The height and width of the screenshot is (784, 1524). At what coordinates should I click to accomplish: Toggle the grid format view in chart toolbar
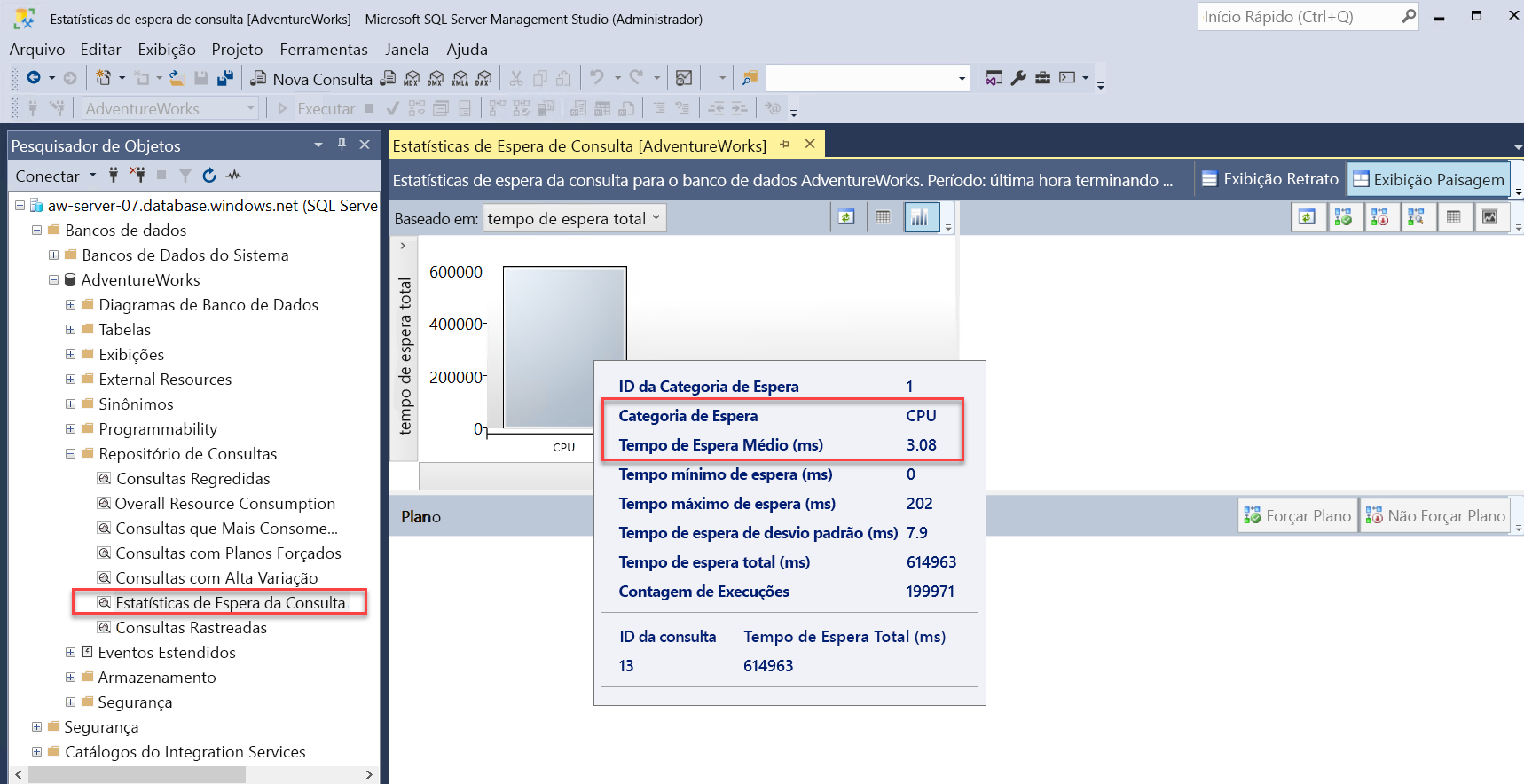883,217
